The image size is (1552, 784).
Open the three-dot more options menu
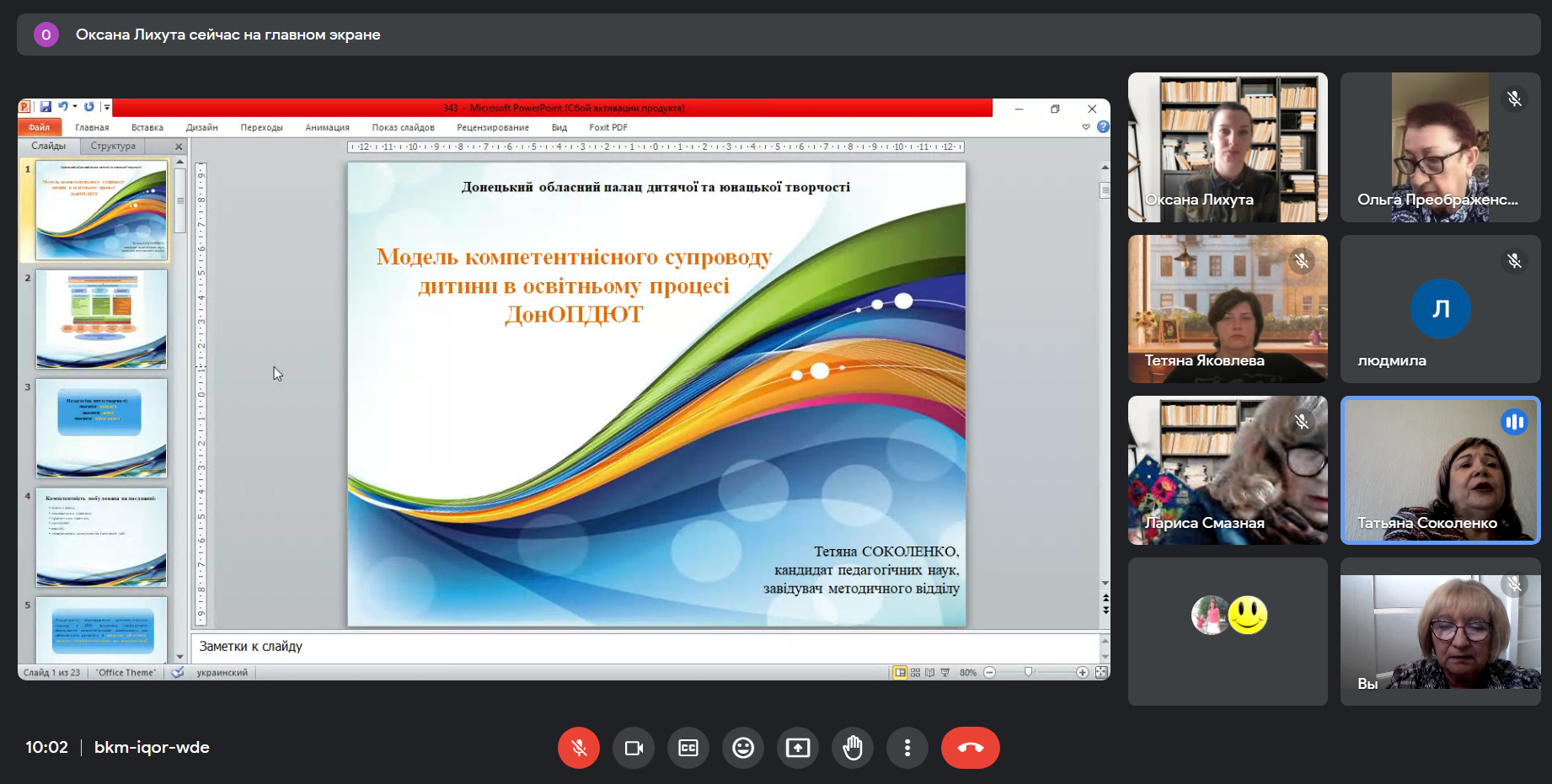point(907,748)
